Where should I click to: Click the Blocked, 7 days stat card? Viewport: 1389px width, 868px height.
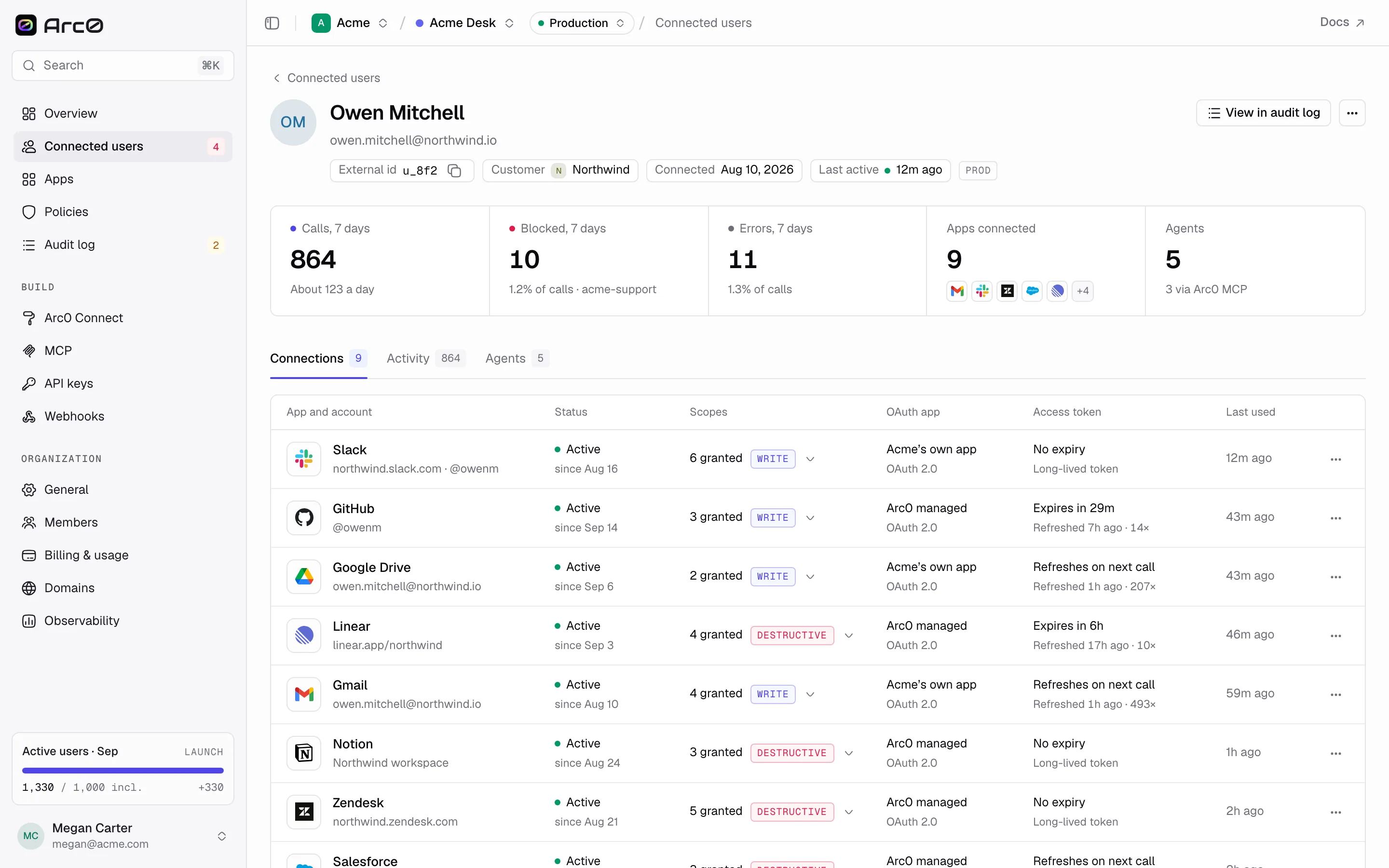pyautogui.click(x=599, y=260)
